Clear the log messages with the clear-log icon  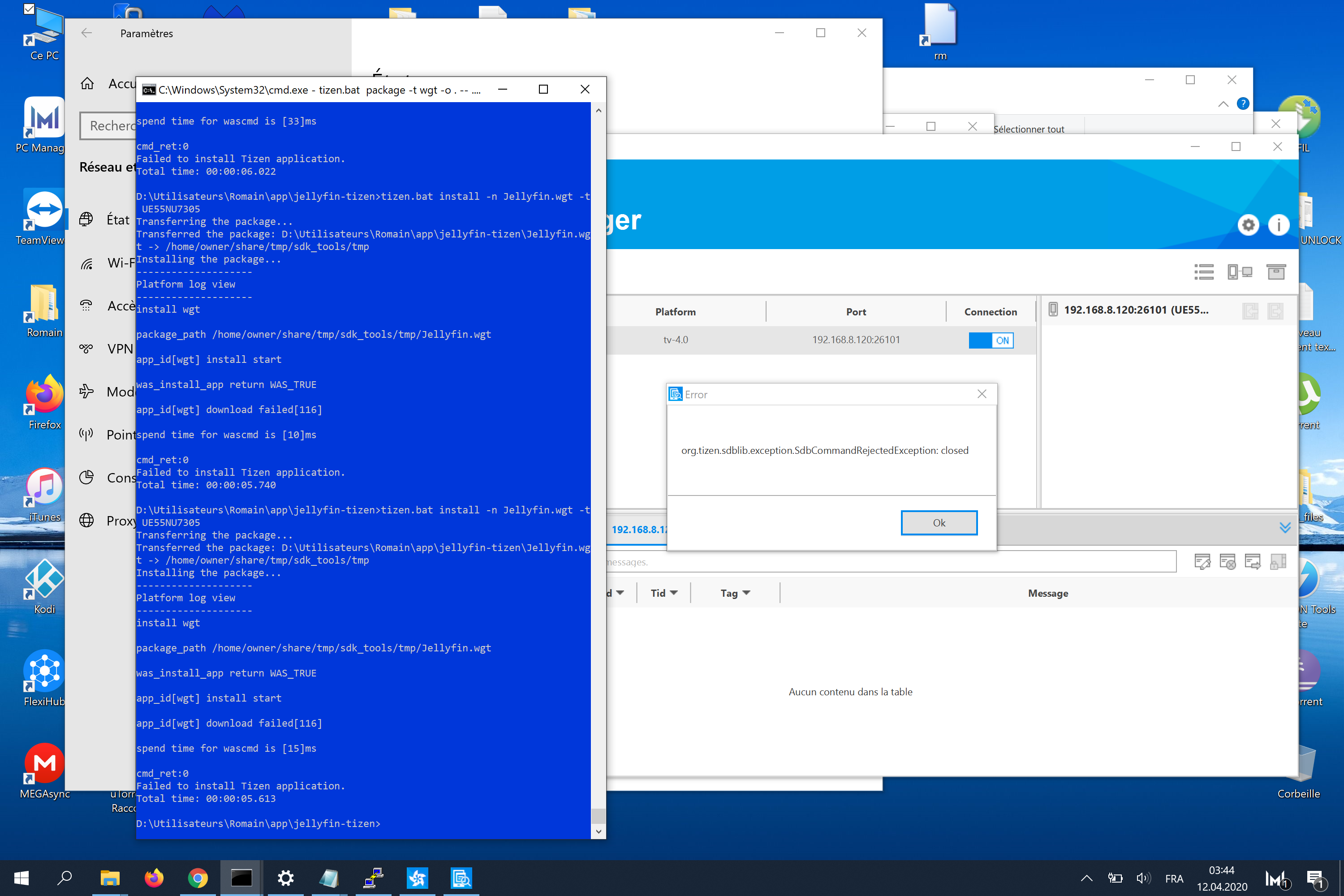click(1228, 561)
